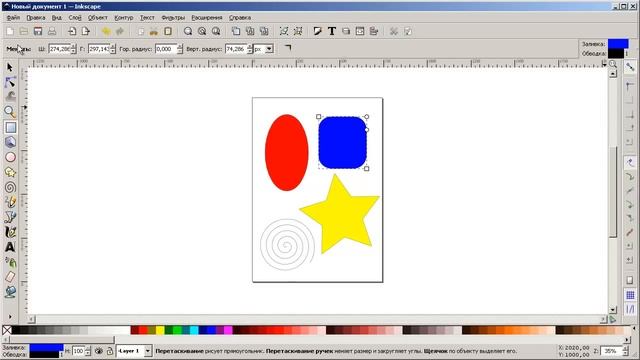The width and height of the screenshot is (640, 360).
Task: Zoom to fit page icon
Action: point(216,31)
